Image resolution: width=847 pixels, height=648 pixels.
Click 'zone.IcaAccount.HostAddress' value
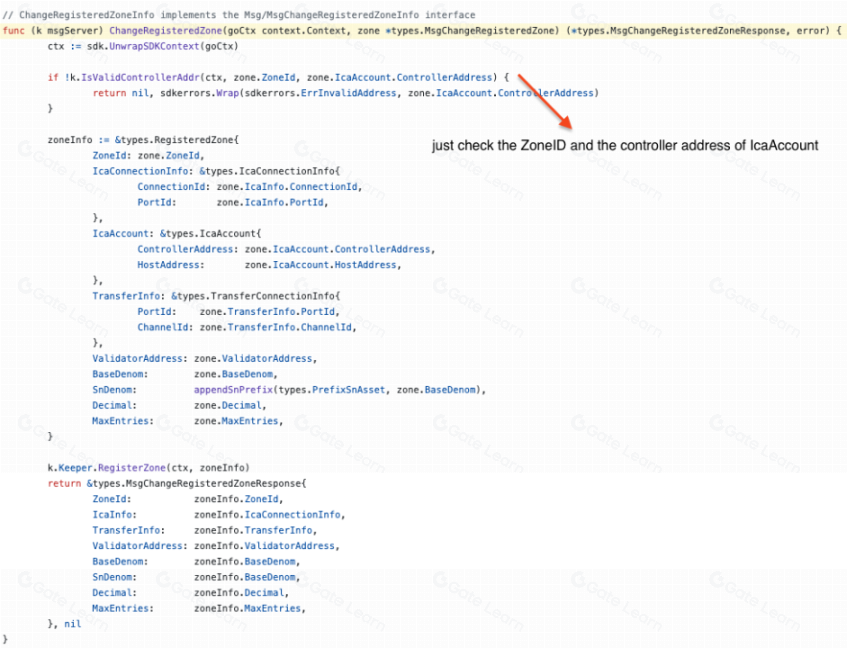[x=320, y=265]
